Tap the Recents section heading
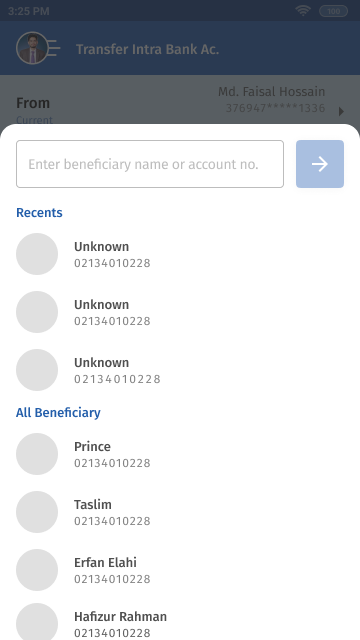The width and height of the screenshot is (360, 640). click(x=39, y=213)
